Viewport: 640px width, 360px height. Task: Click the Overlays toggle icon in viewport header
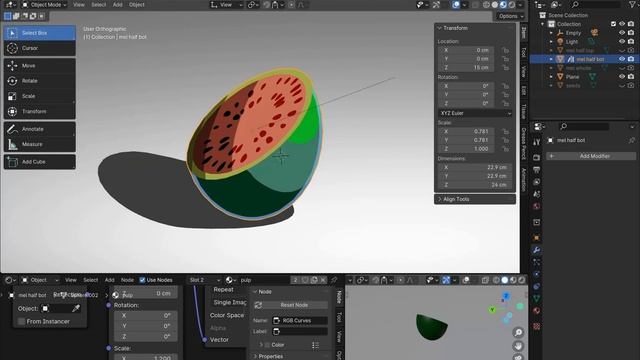[x=456, y=5]
